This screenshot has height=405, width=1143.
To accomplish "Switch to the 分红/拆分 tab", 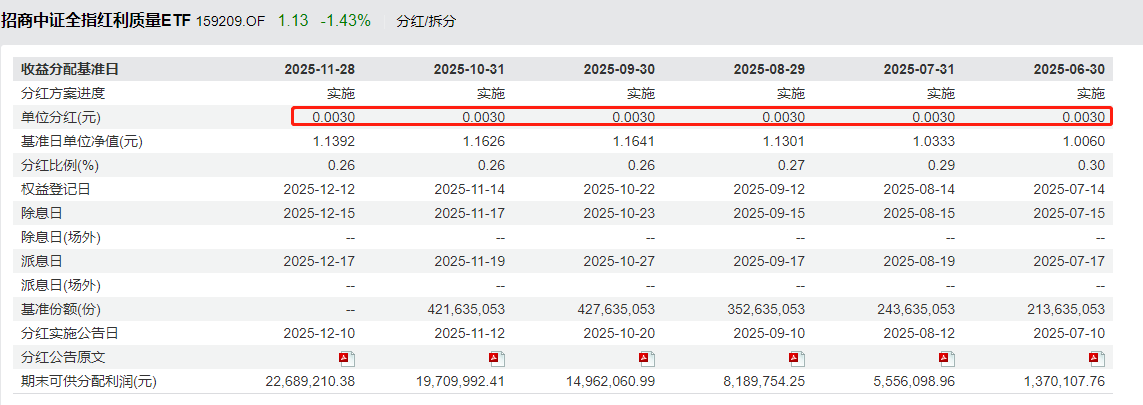I will click(425, 21).
